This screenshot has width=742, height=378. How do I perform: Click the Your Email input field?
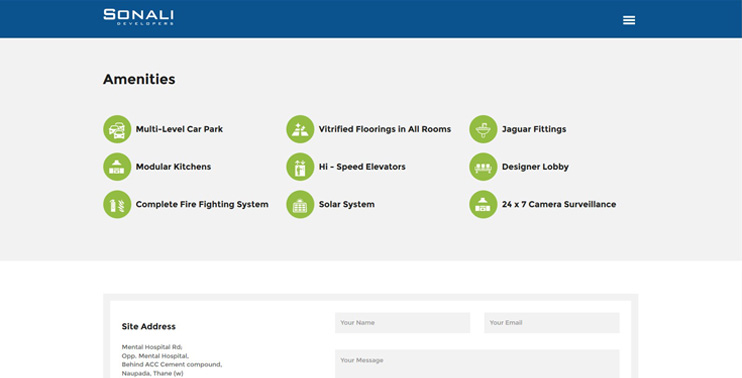coord(552,323)
